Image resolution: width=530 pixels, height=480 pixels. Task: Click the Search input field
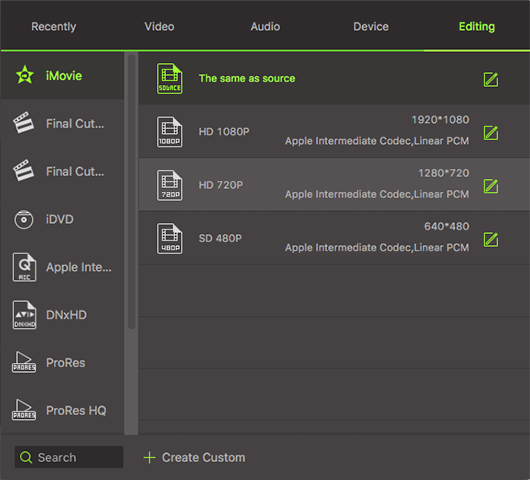[69, 457]
